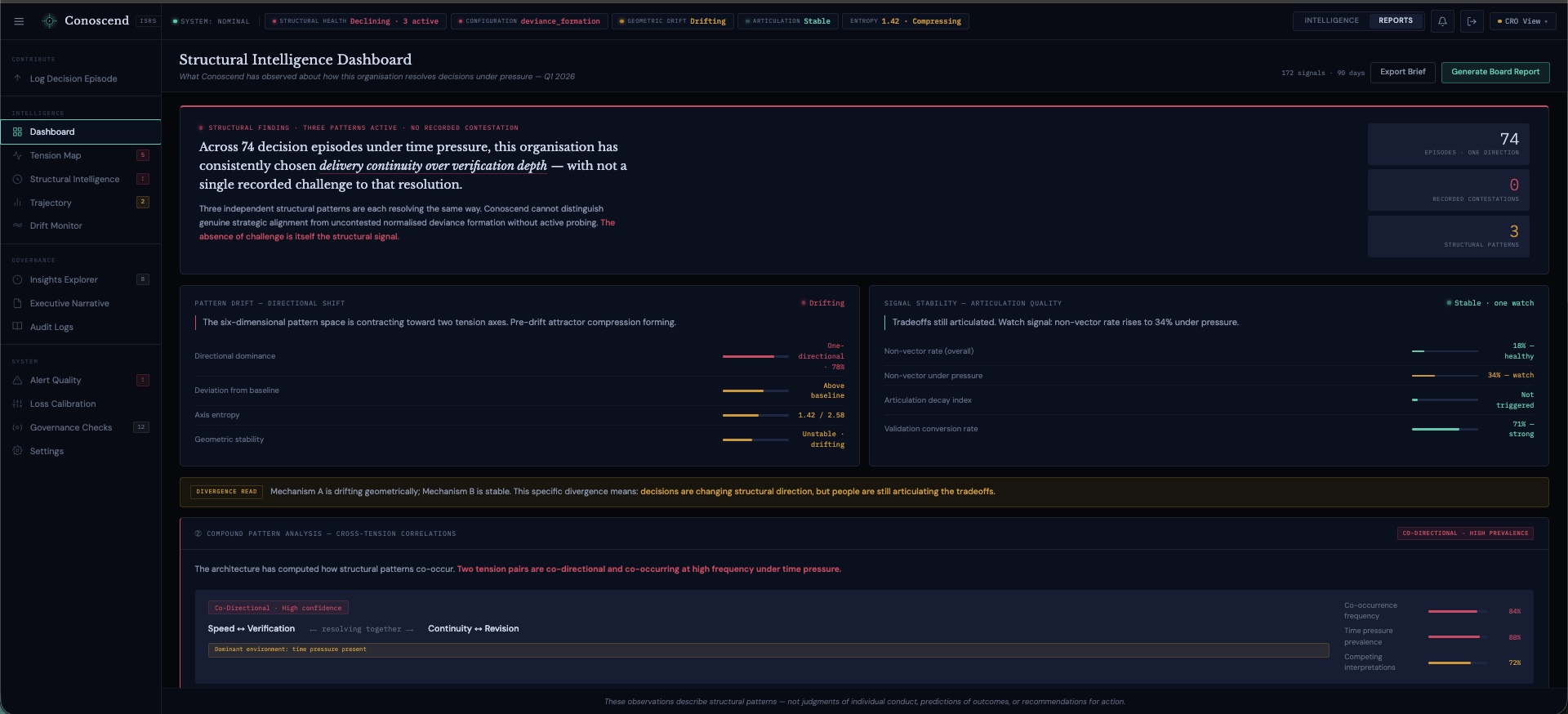Click the 'Dominant environment: time pressure present' bar

(x=768, y=649)
